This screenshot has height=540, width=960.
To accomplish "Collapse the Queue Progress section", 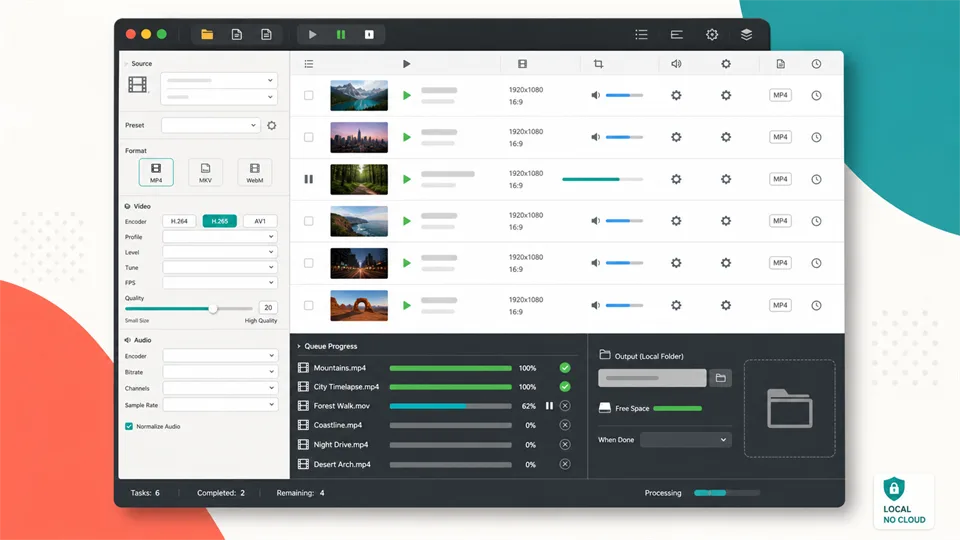I will coord(299,347).
